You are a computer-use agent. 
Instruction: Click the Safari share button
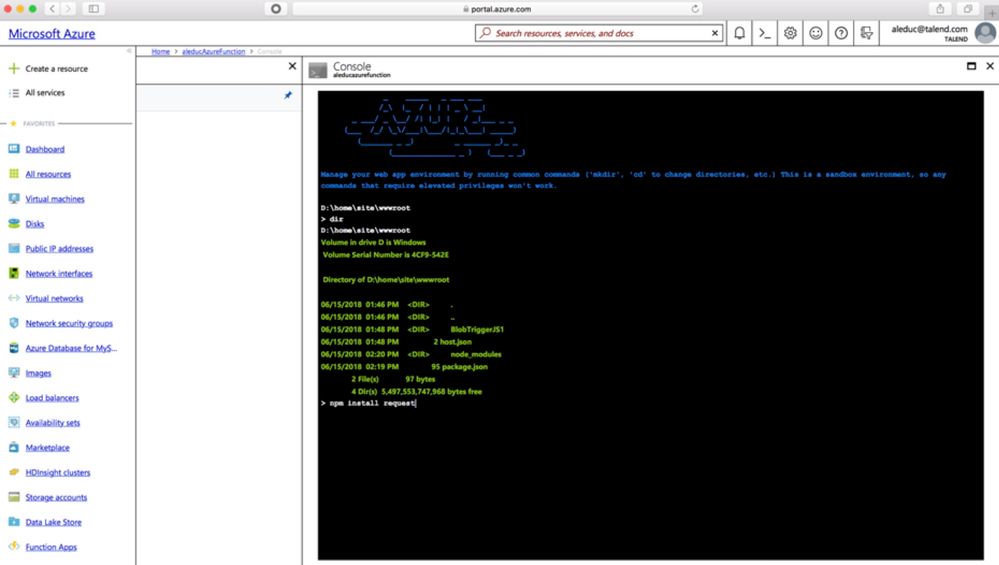pos(940,9)
